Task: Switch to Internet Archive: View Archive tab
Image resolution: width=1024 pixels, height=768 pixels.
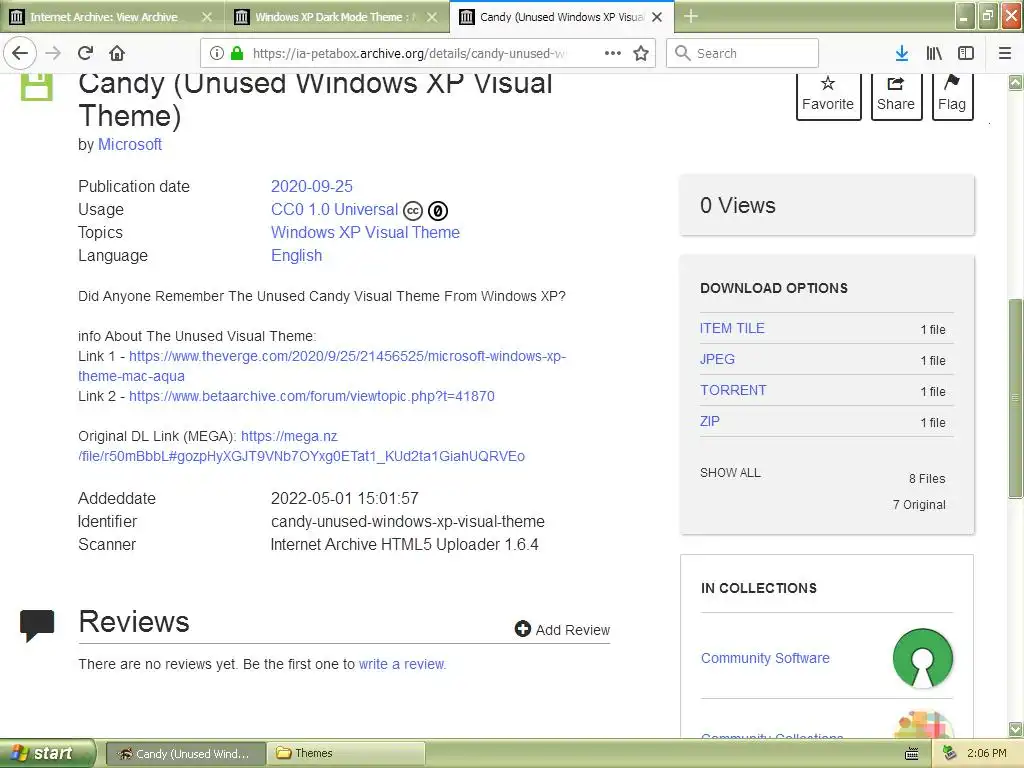Action: (x=103, y=17)
